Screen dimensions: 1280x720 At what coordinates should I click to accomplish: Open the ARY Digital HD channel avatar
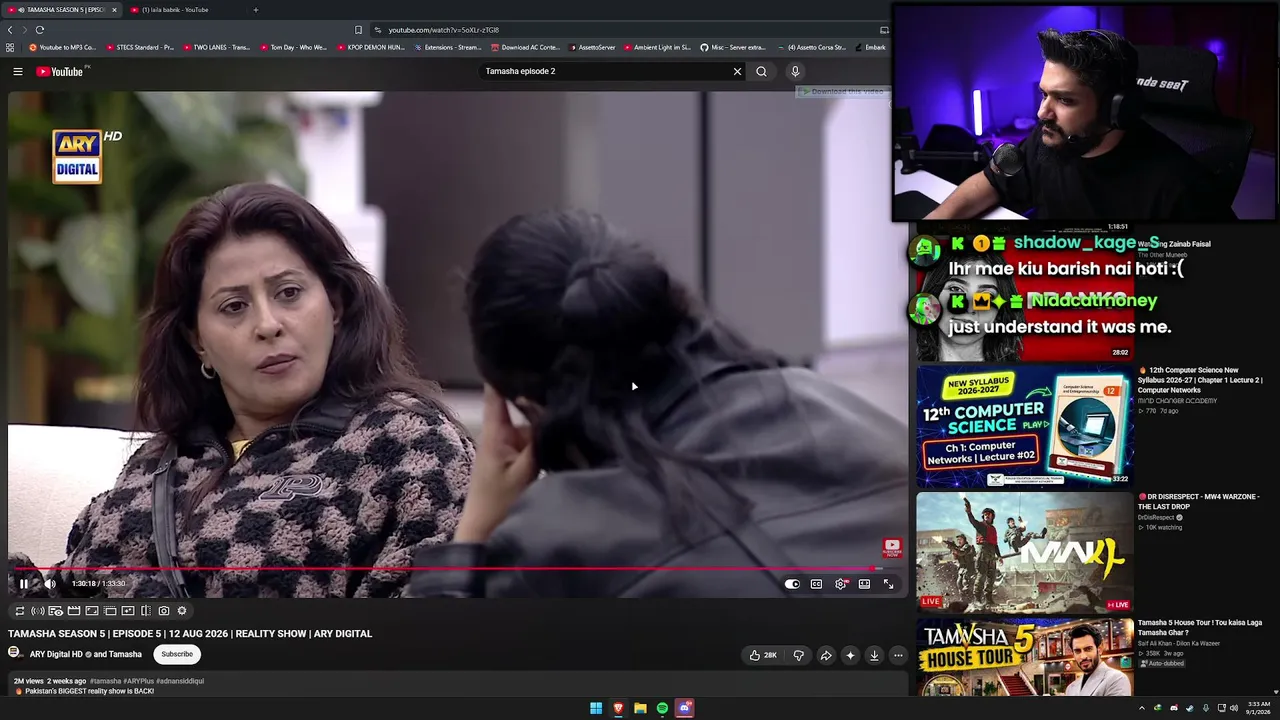pyautogui.click(x=15, y=653)
